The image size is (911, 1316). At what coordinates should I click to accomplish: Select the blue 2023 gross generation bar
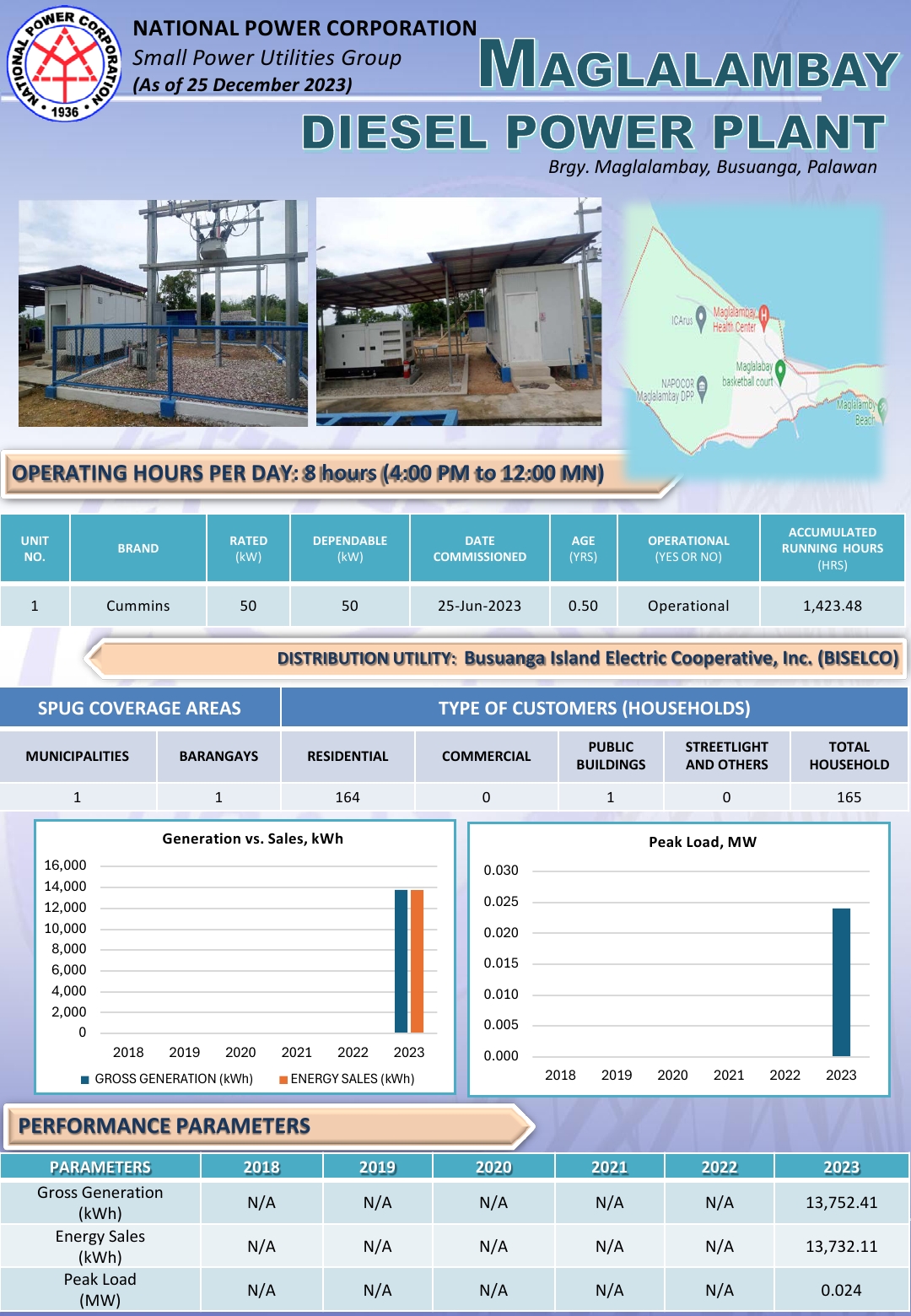(x=401, y=961)
